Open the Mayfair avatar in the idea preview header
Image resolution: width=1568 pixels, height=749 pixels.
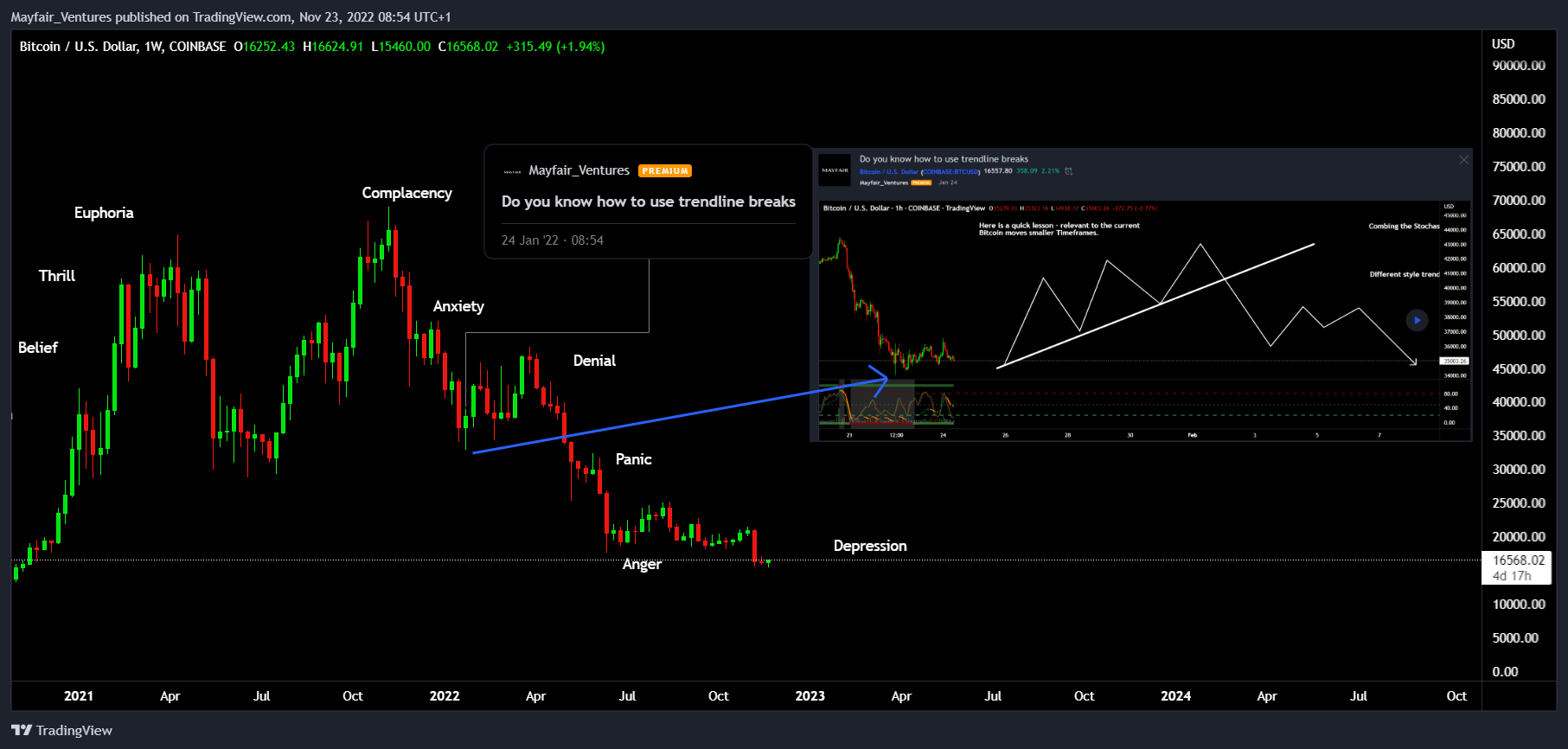tap(835, 170)
